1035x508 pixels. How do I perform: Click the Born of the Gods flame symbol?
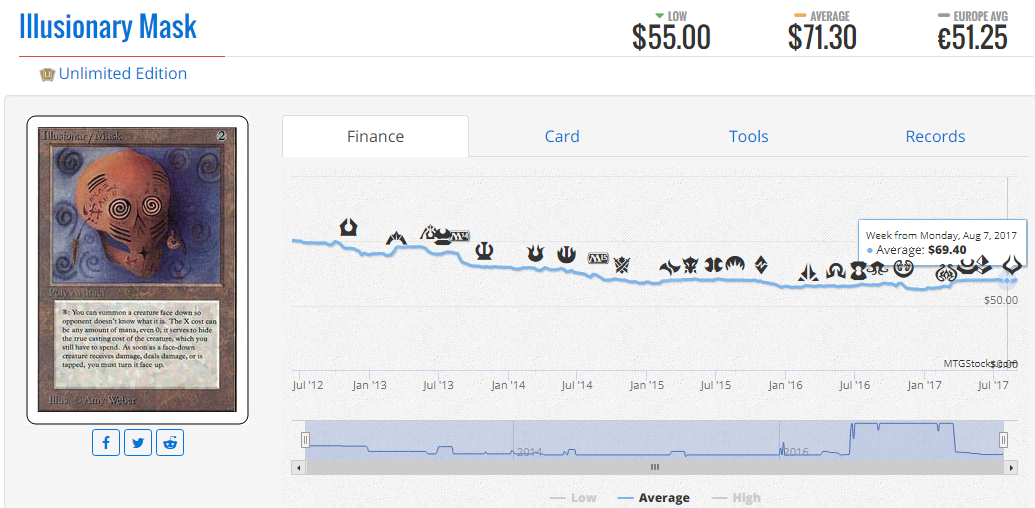[x=535, y=253]
